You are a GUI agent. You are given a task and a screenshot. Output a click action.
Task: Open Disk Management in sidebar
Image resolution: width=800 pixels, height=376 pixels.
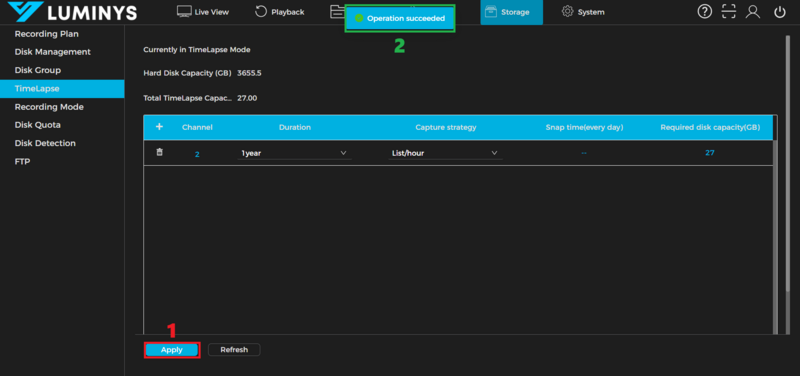[x=53, y=52]
